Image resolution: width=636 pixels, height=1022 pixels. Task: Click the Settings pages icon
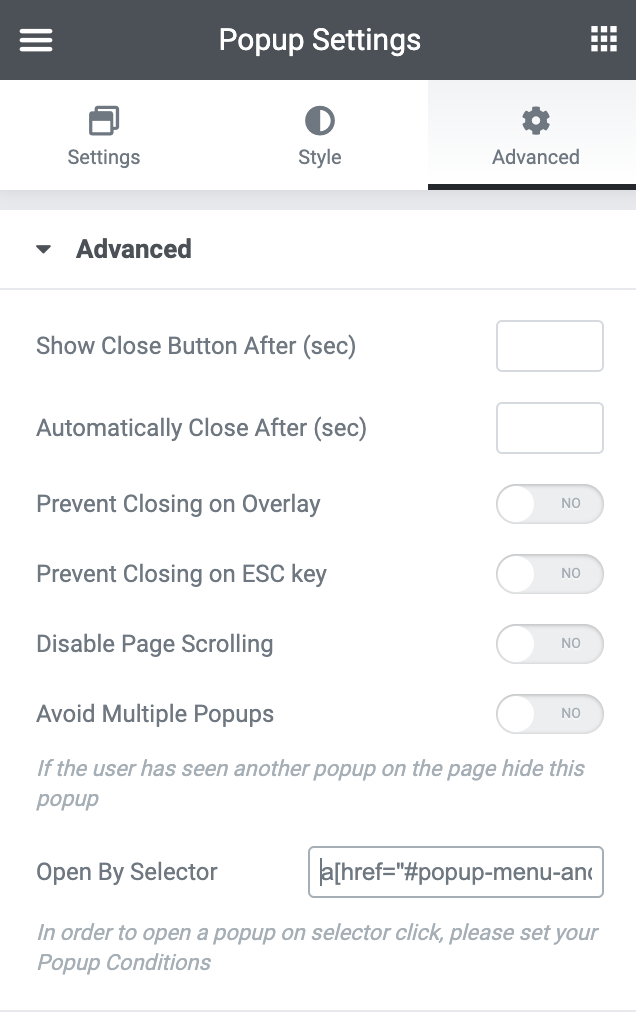(104, 119)
